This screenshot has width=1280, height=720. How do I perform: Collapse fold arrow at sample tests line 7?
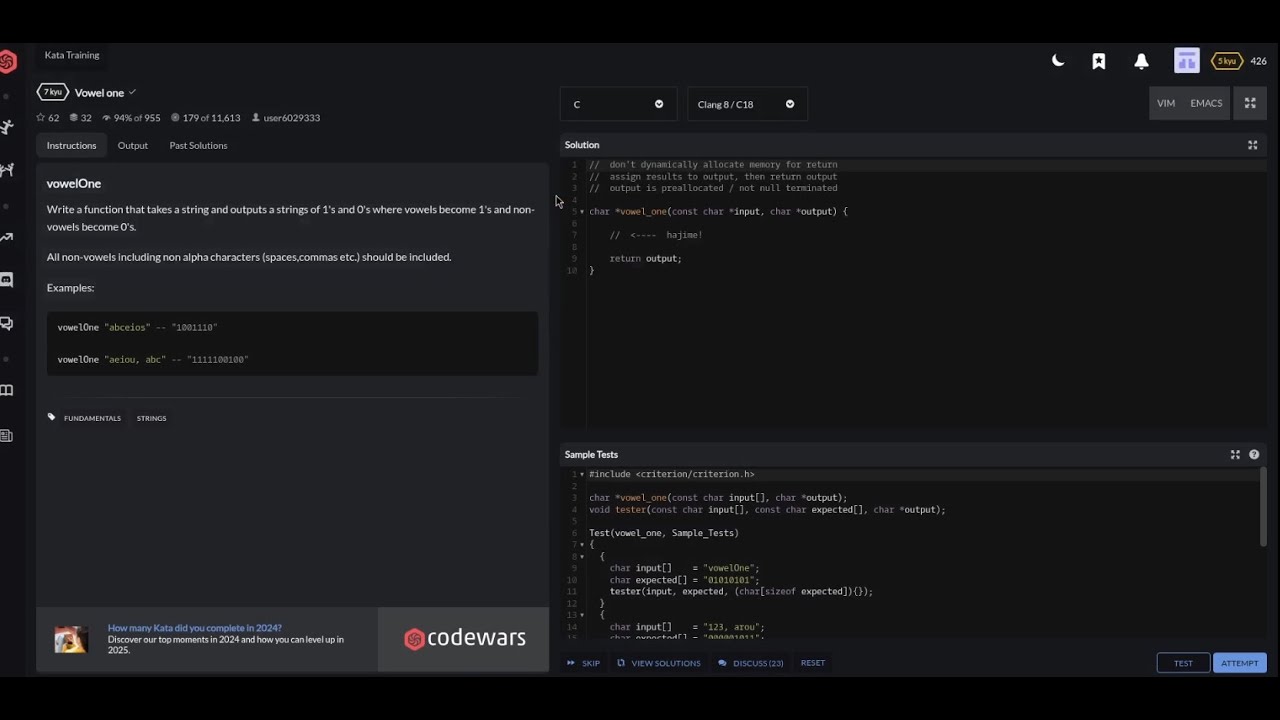click(x=582, y=545)
